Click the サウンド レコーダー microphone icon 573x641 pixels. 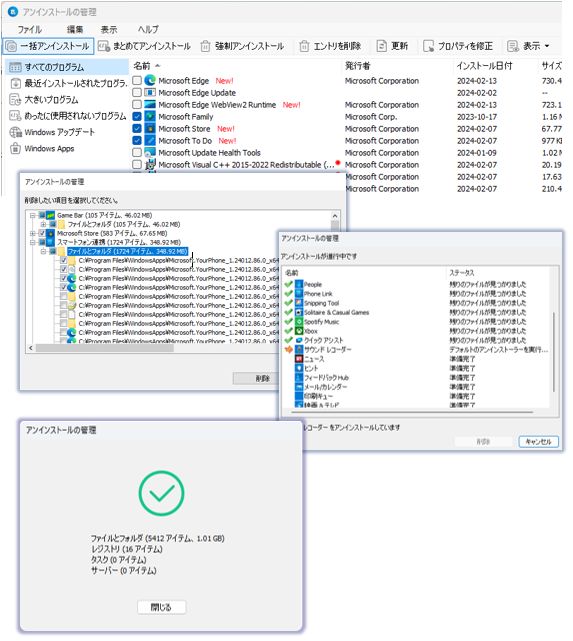pos(299,350)
